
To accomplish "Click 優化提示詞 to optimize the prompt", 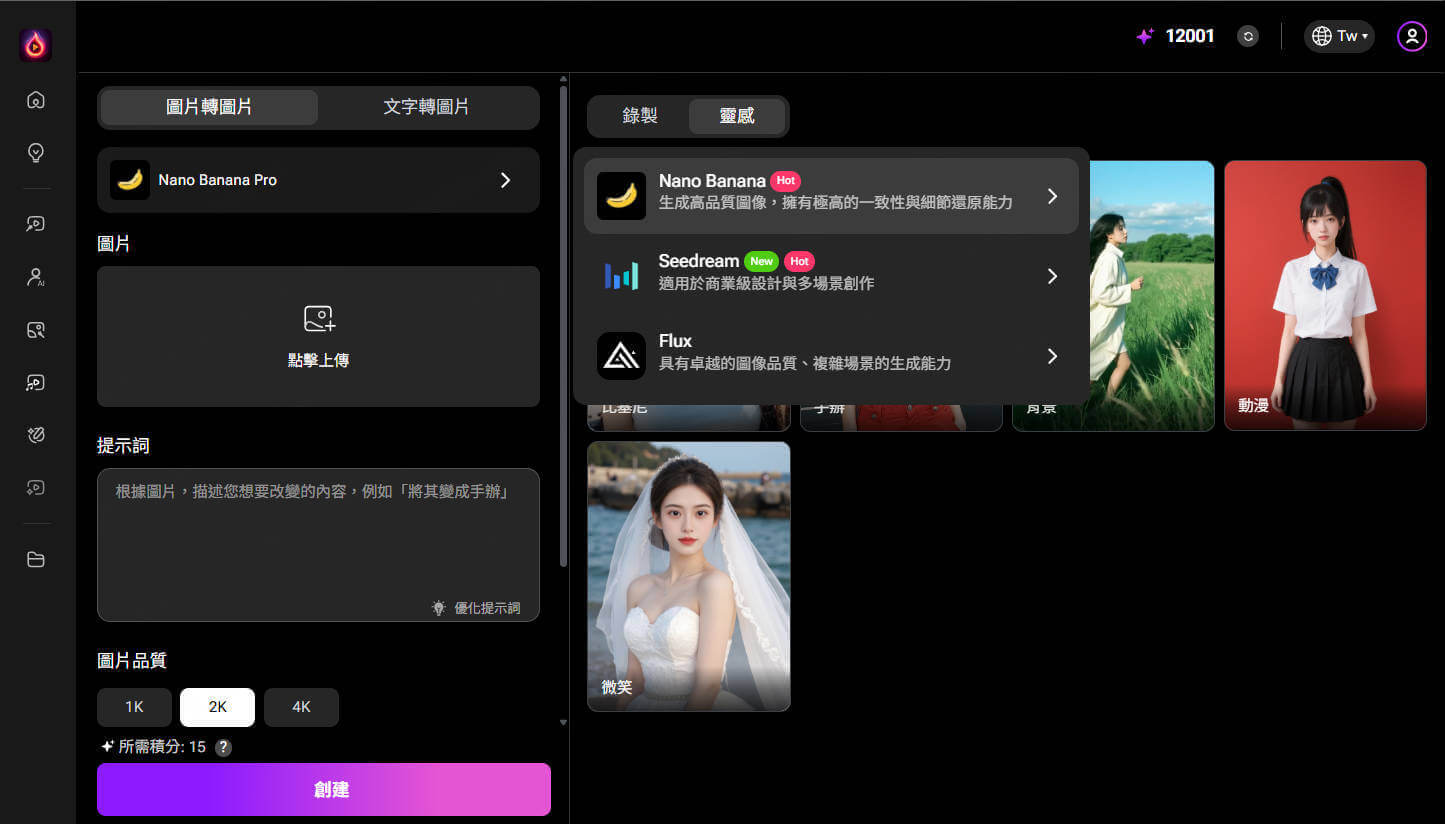I will (x=477, y=608).
